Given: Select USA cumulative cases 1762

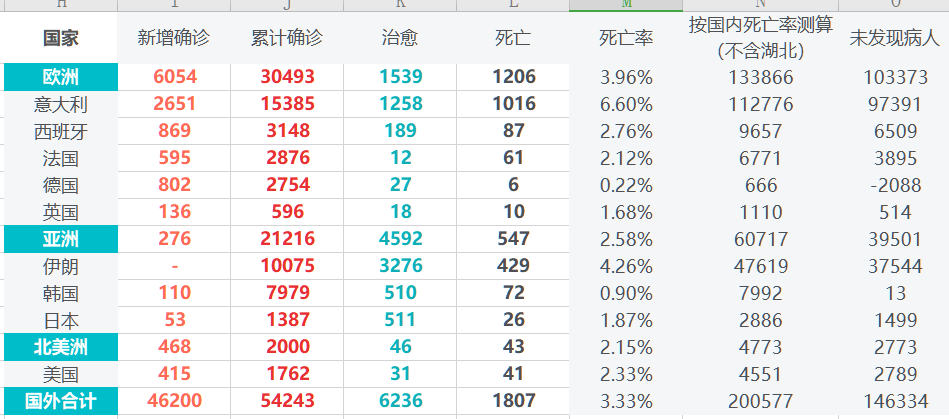Looking at the screenshot, I should 287,374.
